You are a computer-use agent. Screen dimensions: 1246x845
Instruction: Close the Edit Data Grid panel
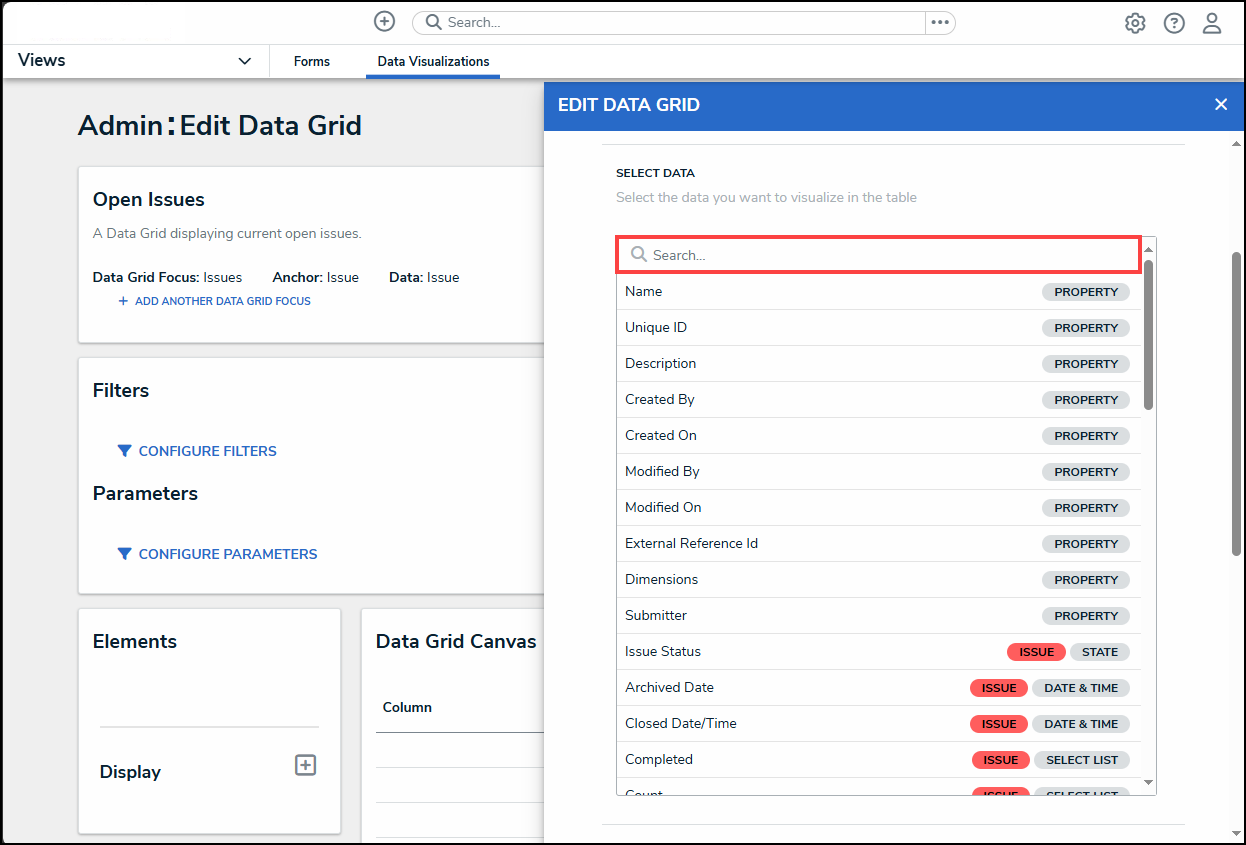[1220, 105]
